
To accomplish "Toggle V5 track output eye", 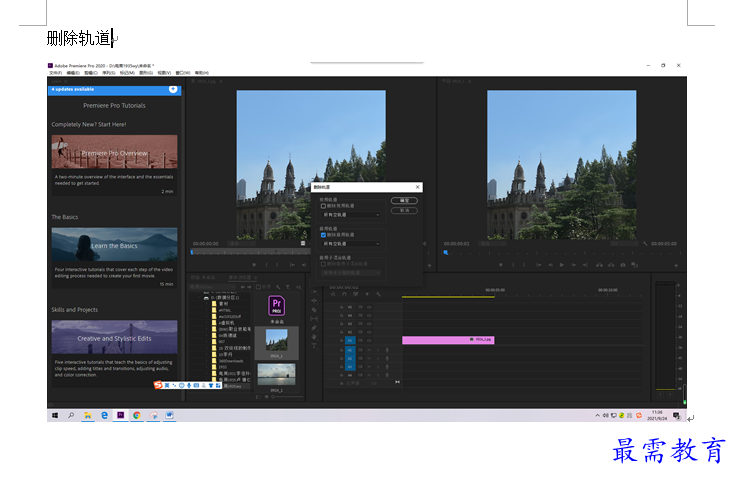I will tap(369, 307).
